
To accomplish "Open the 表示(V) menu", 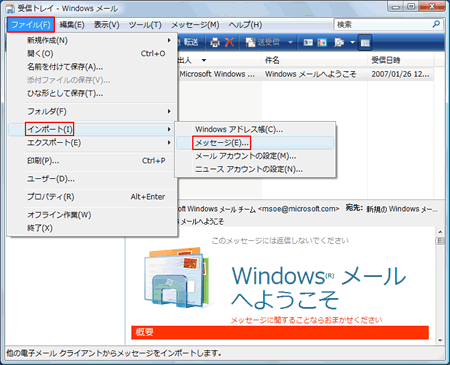I will click(107, 25).
